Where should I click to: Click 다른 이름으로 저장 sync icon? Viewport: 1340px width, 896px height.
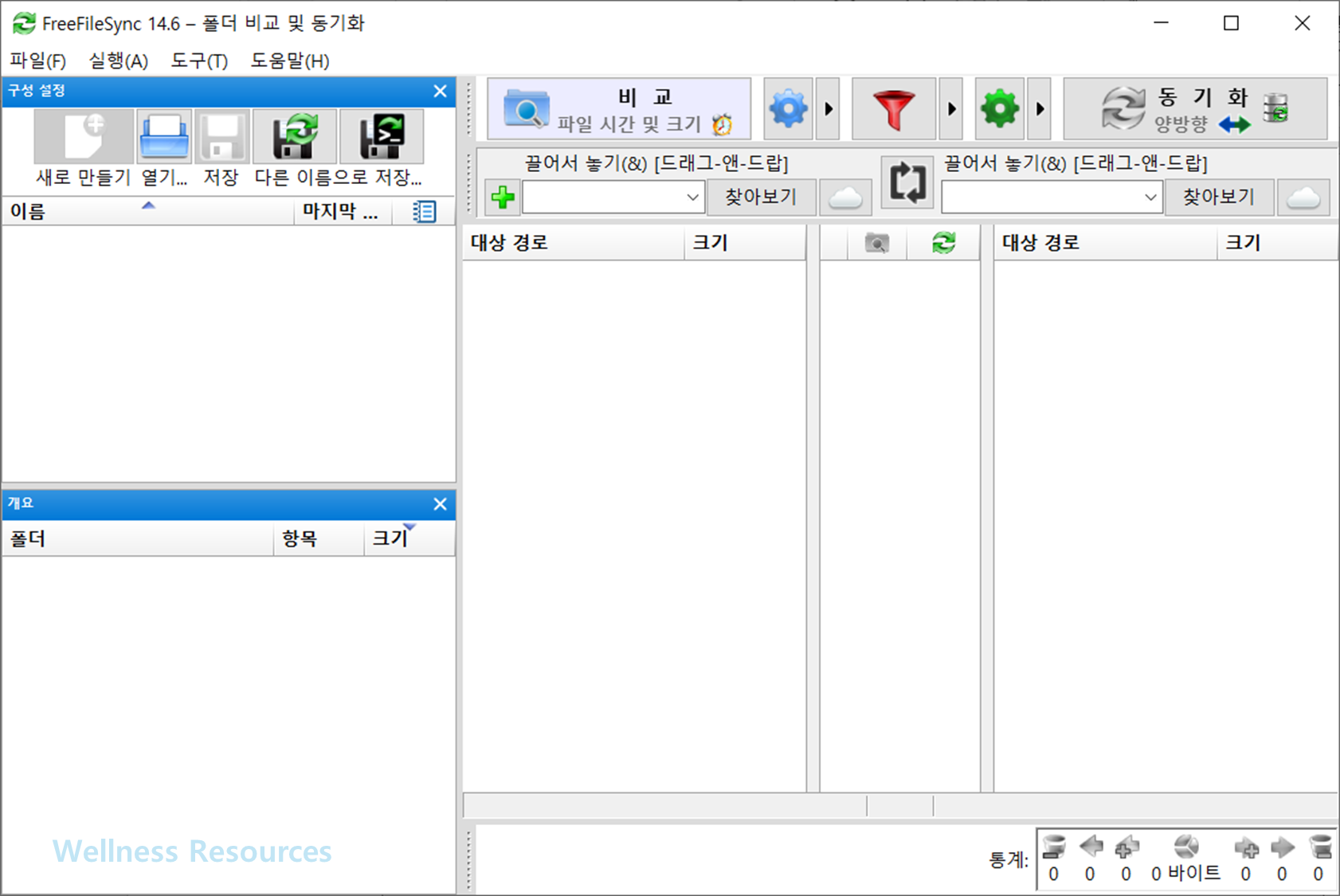295,137
